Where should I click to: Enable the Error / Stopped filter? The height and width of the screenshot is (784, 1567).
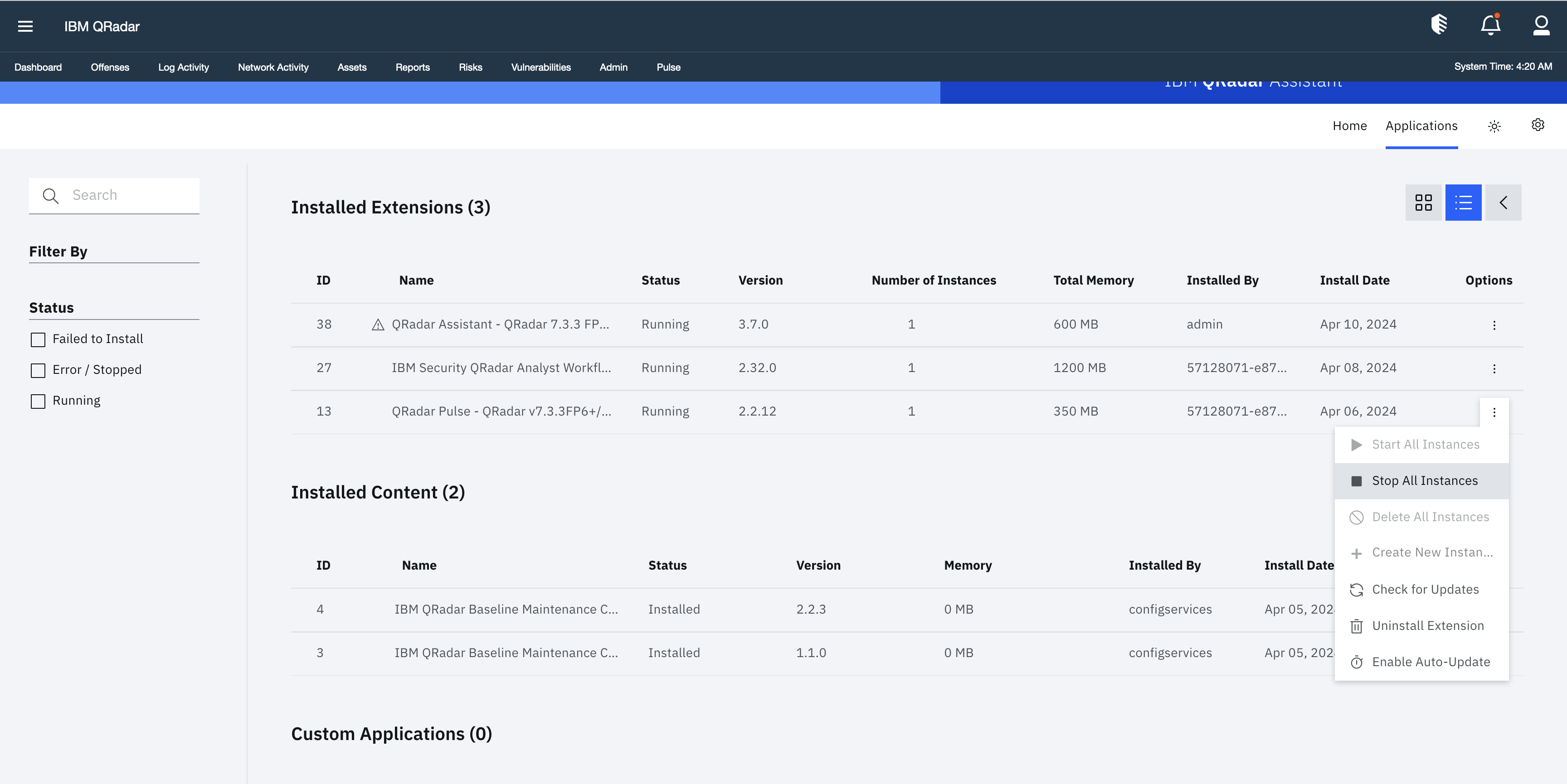(x=39, y=370)
